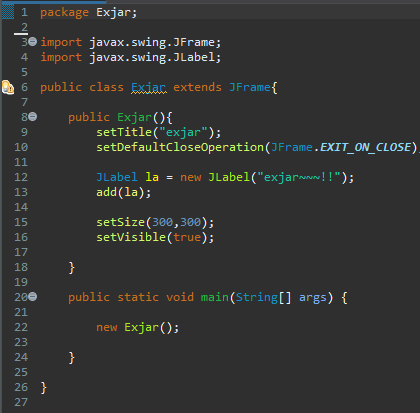Image resolution: width=420 pixels, height=413 pixels.
Task: Click setDefaultCloseOperation on line 10
Action: coord(180,147)
